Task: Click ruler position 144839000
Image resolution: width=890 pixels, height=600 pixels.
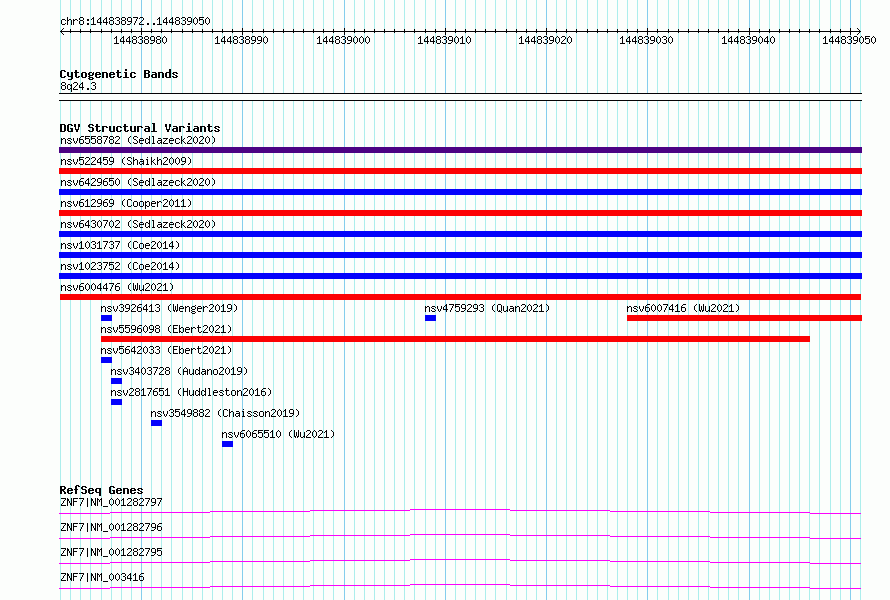Action: pos(343,40)
